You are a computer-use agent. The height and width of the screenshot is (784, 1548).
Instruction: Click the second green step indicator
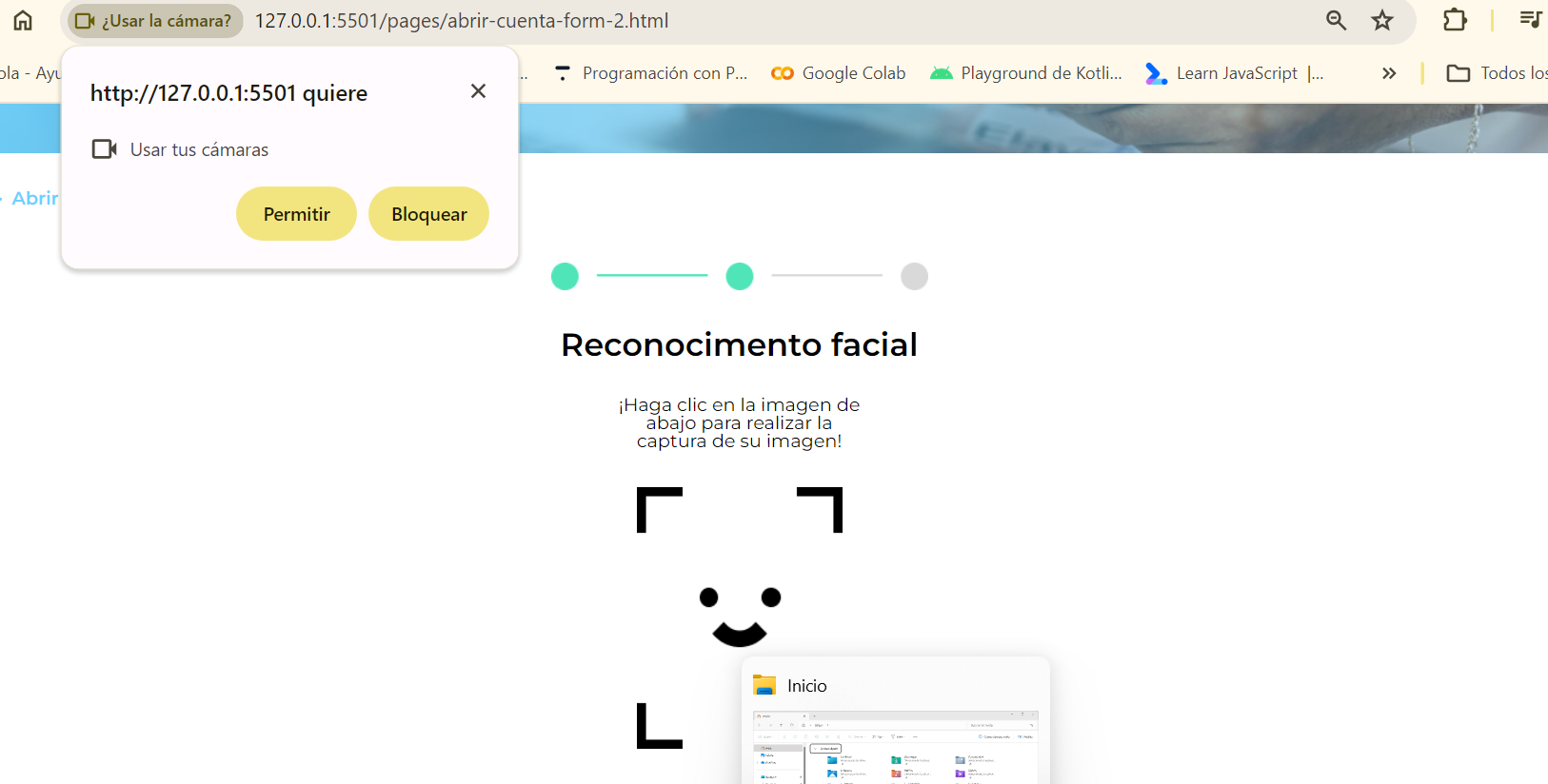740,276
